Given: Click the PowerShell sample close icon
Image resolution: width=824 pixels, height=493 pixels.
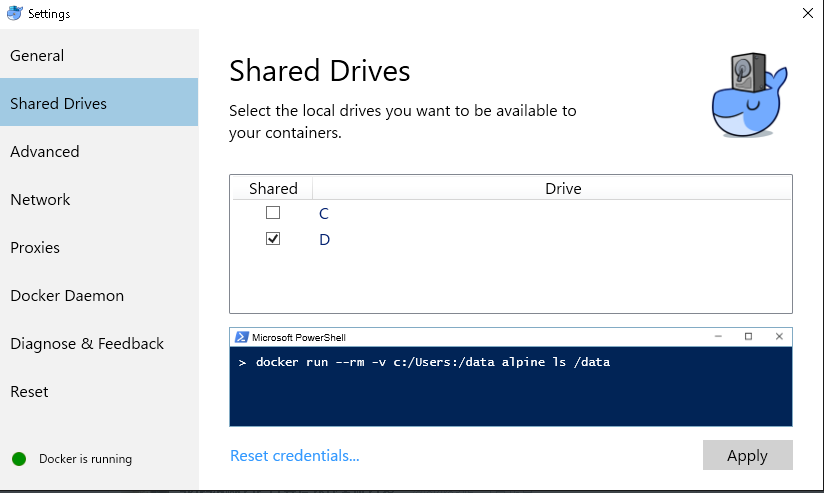Looking at the screenshot, I should (x=778, y=337).
